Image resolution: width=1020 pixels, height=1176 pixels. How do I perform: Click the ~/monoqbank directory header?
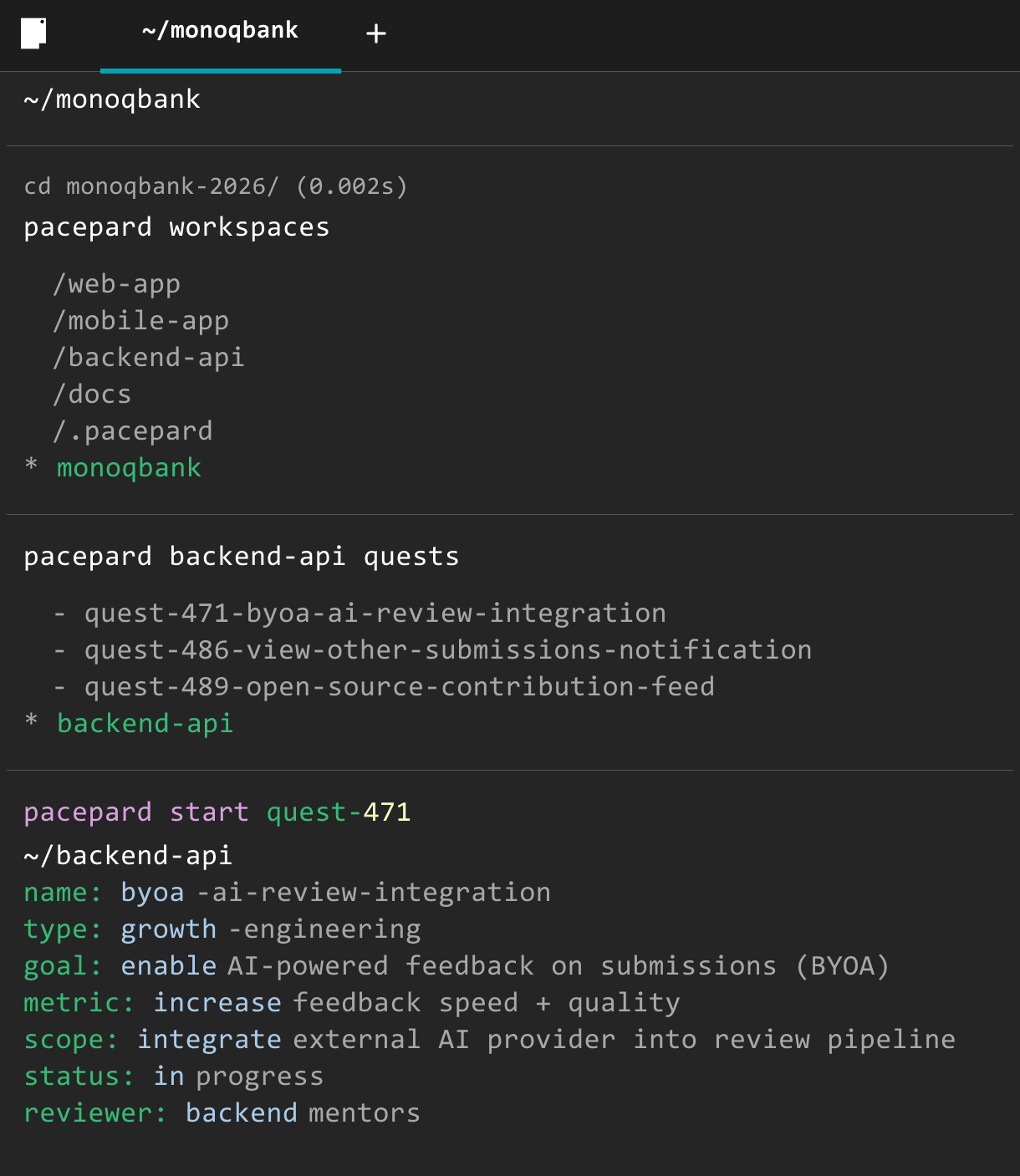(112, 99)
